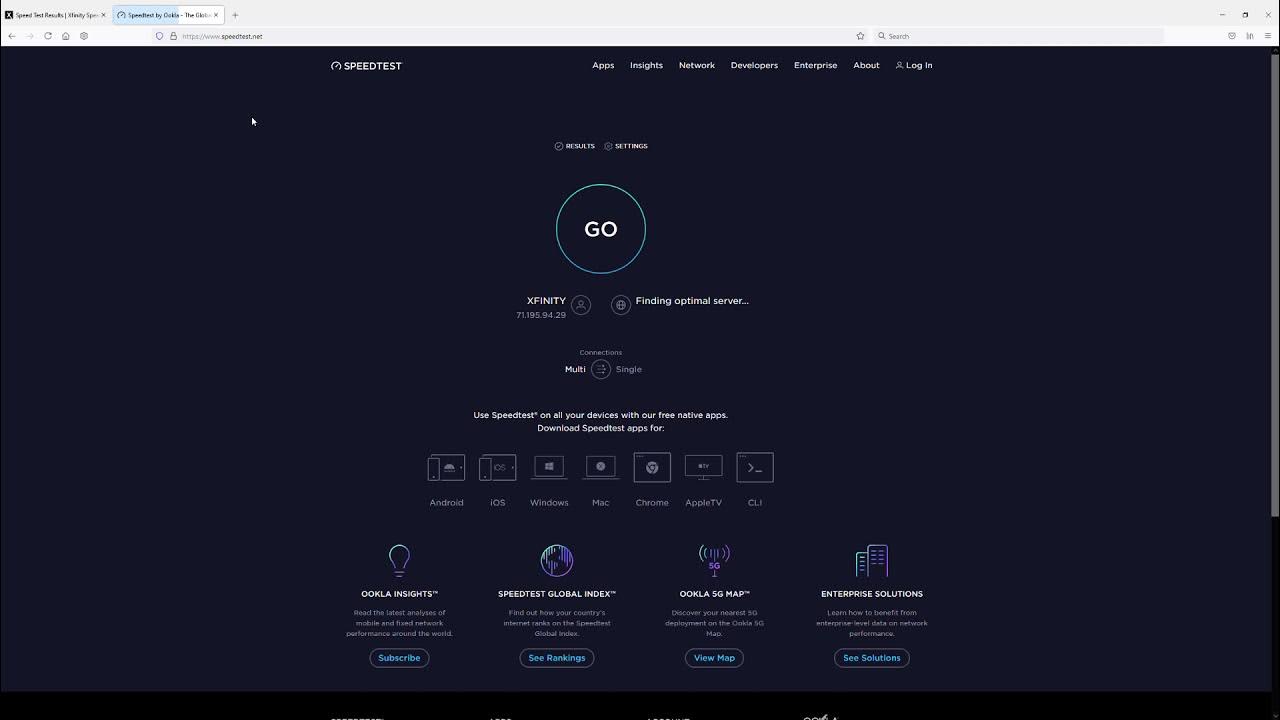Click the IP address 71.195.94.29
Viewport: 1280px width, 720px height.
point(541,315)
